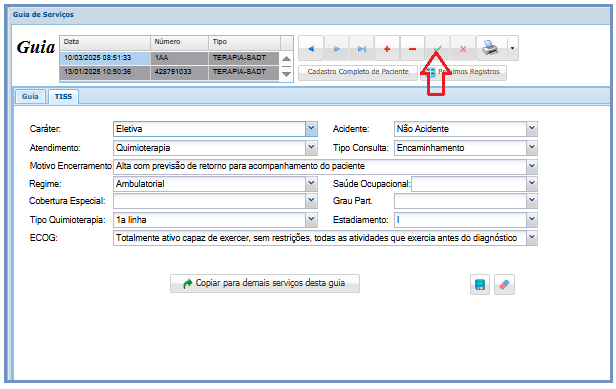Viewport: 616px width, 389px height.
Task: Open the Estadiamento dropdown
Action: (532, 220)
